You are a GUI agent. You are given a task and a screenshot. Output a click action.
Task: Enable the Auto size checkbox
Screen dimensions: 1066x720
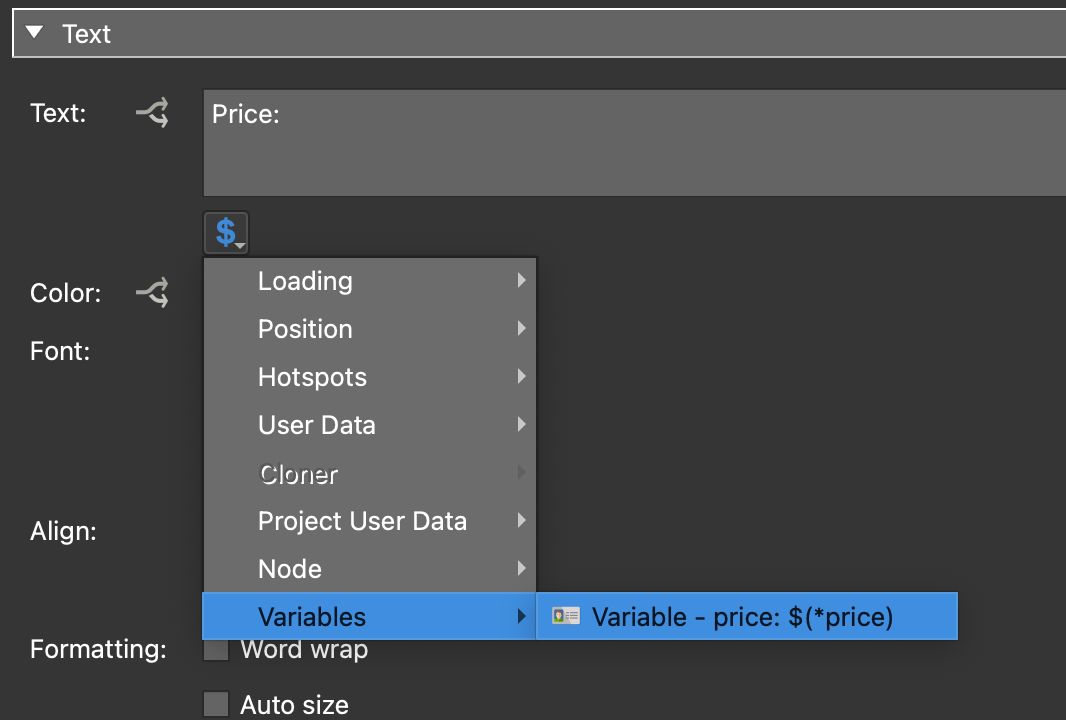[215, 704]
